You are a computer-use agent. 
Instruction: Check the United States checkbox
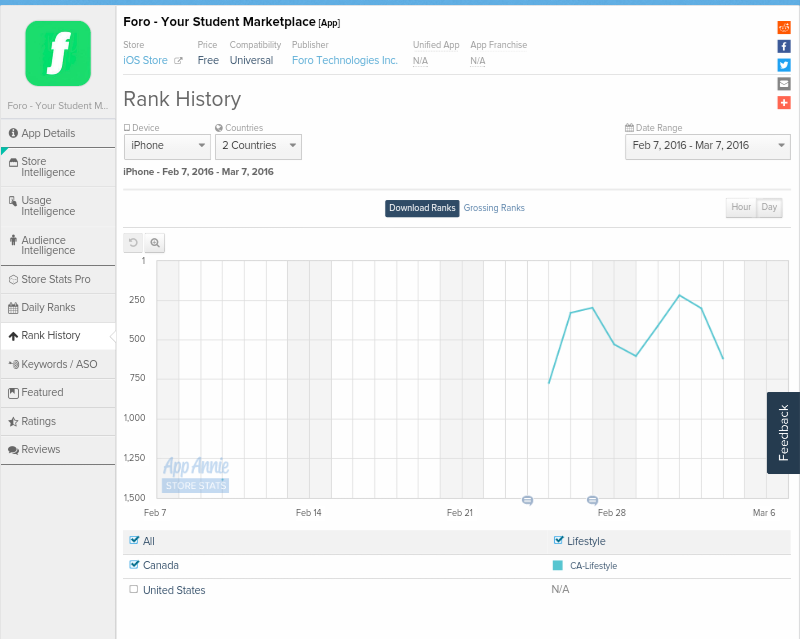[134, 589]
